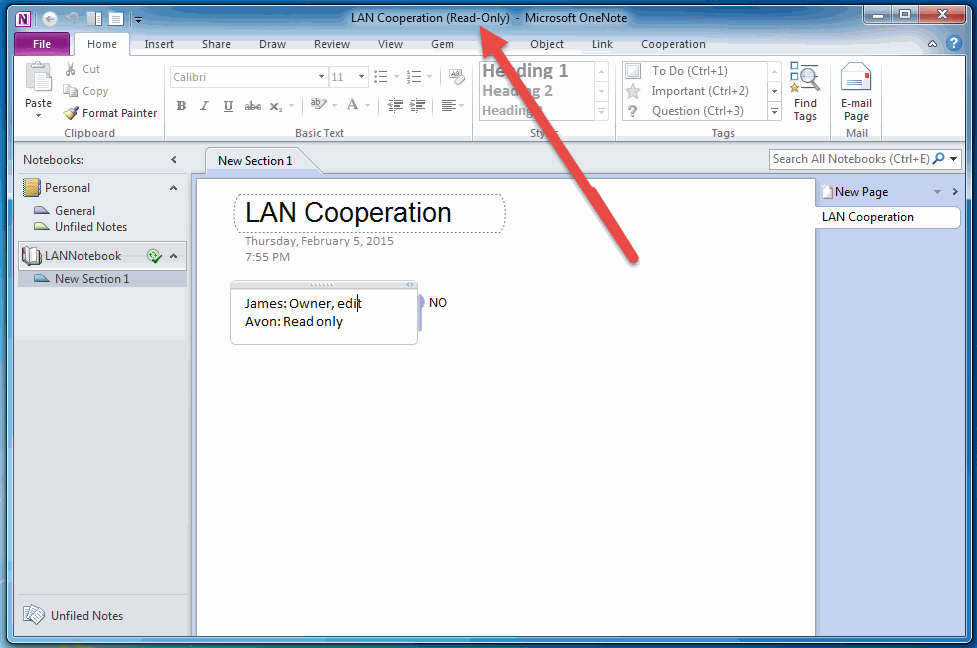Apply the Important star tag
Image resolution: width=977 pixels, height=648 pixels.
695,91
